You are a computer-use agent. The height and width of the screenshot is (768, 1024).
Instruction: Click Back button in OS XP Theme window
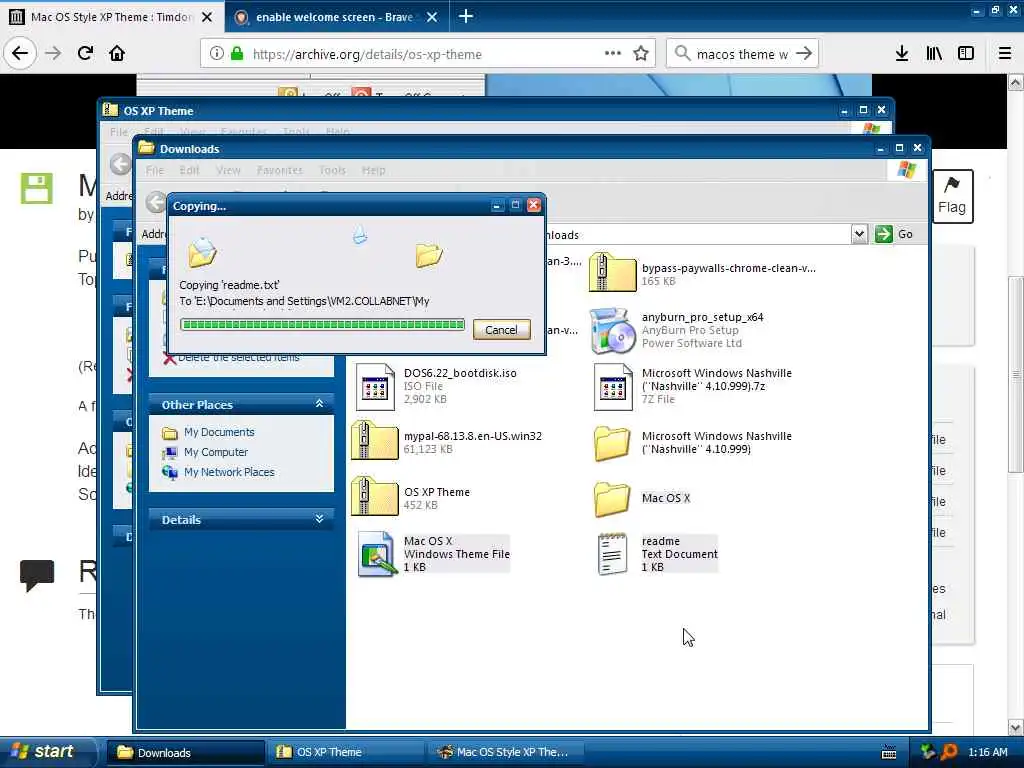pyautogui.click(x=120, y=164)
